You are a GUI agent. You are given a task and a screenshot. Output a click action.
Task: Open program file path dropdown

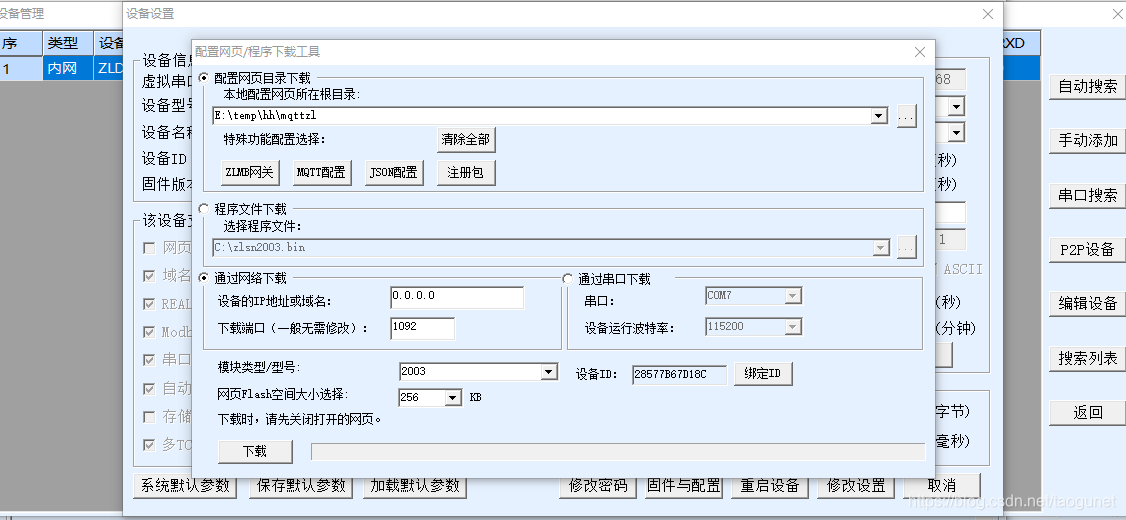[880, 248]
